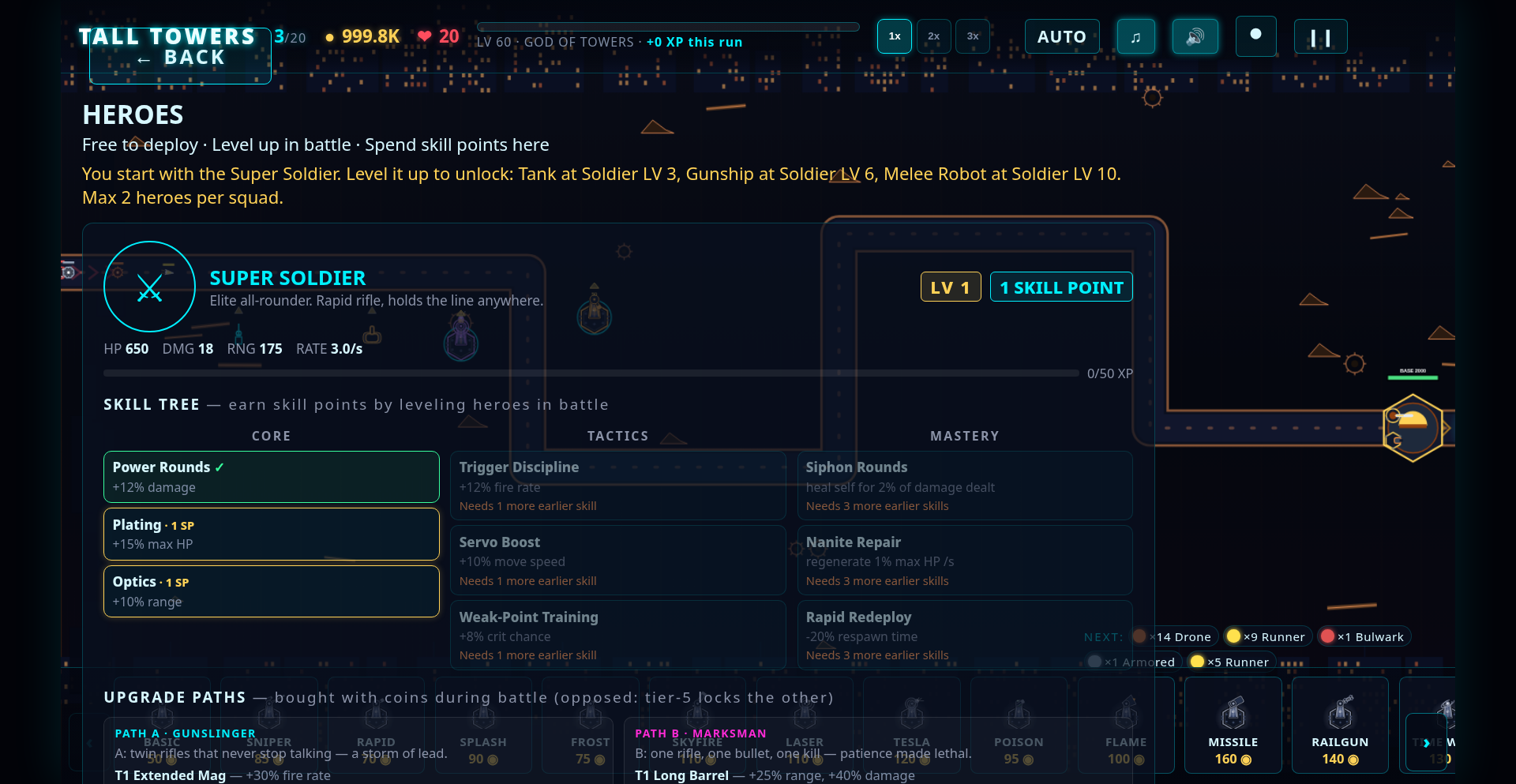This screenshot has width=1516, height=784.
Task: Choose the TESLA tower card
Action: 912,725
